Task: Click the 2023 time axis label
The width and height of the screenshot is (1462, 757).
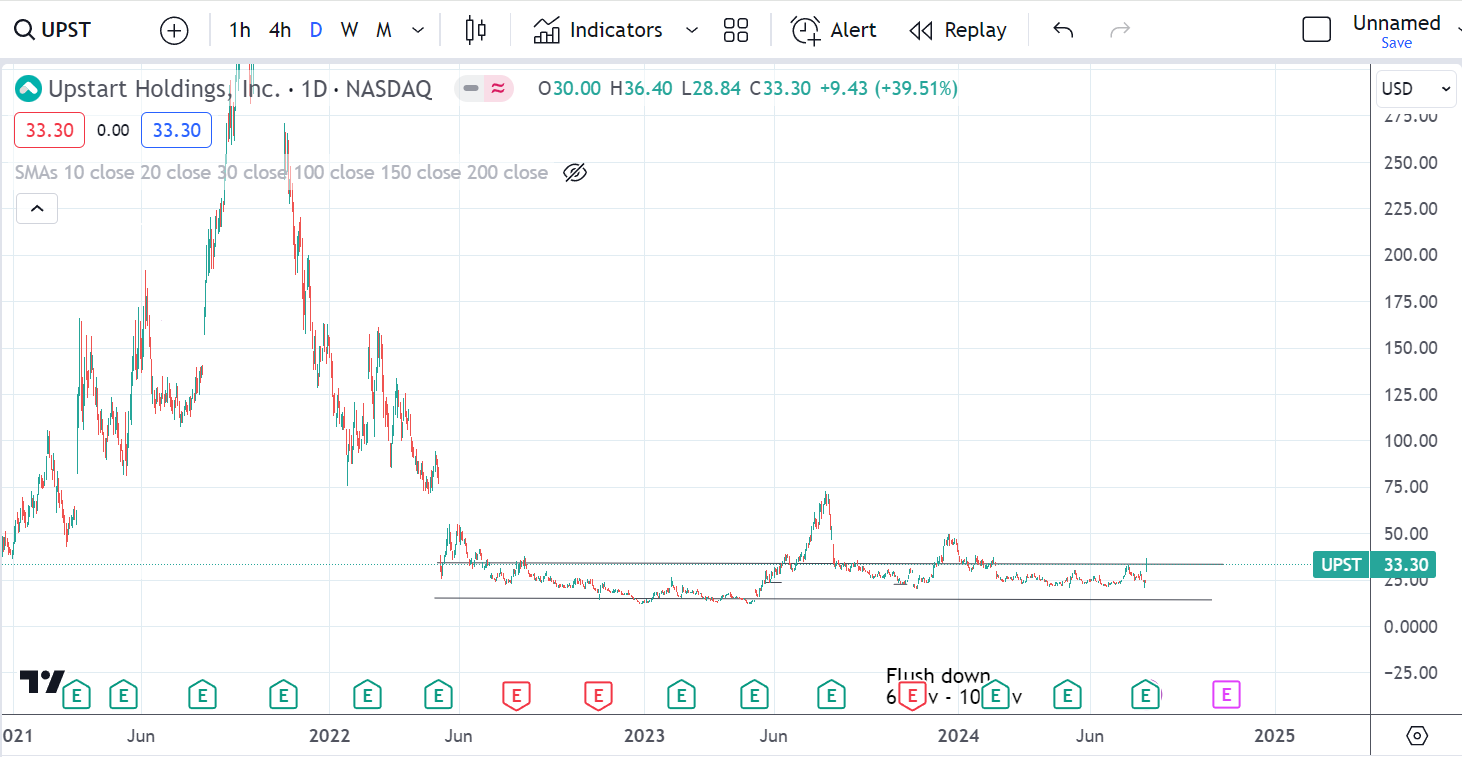Action: coord(644,736)
